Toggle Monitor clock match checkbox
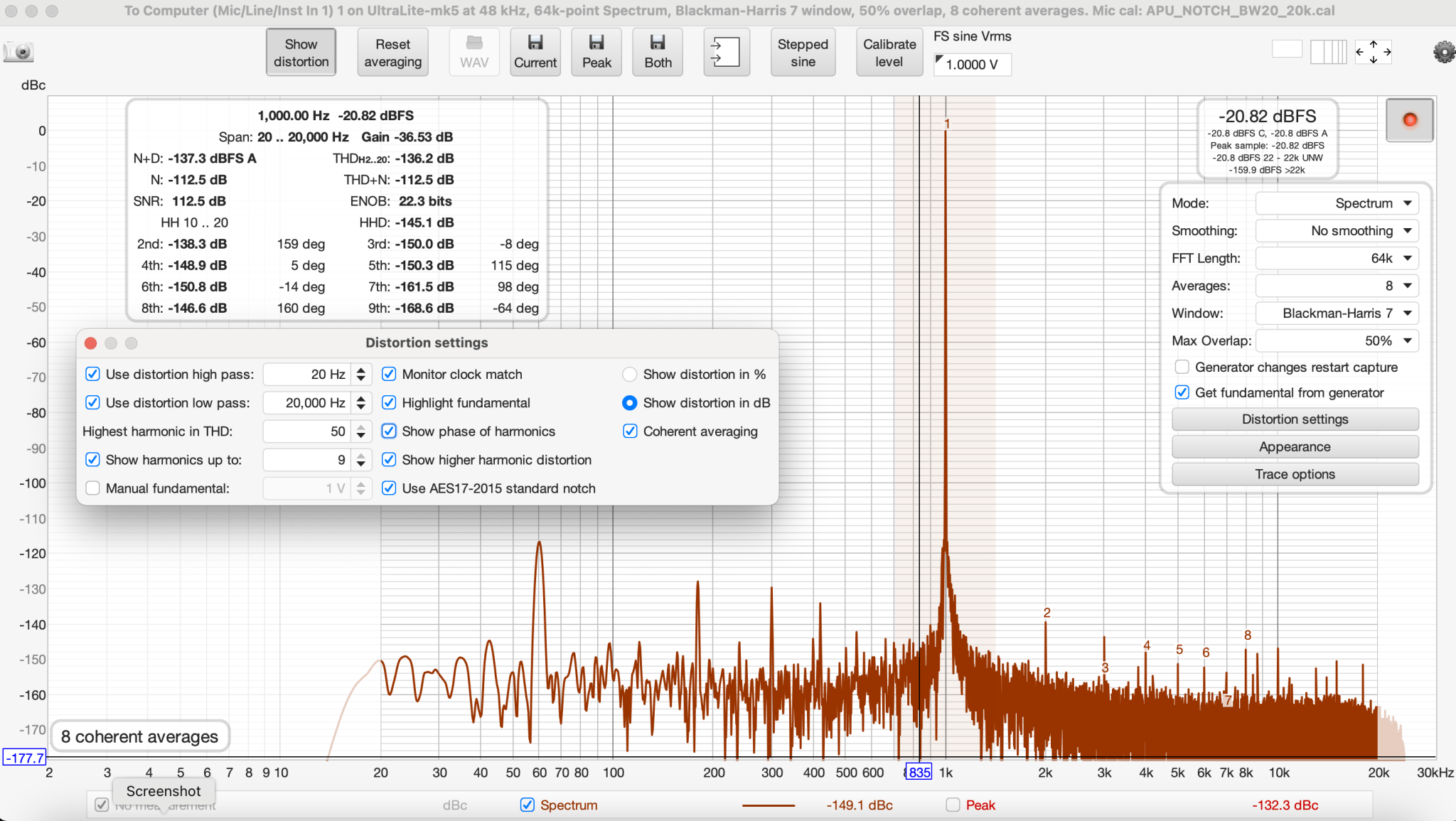Viewport: 1456px width, 821px height. (x=389, y=375)
